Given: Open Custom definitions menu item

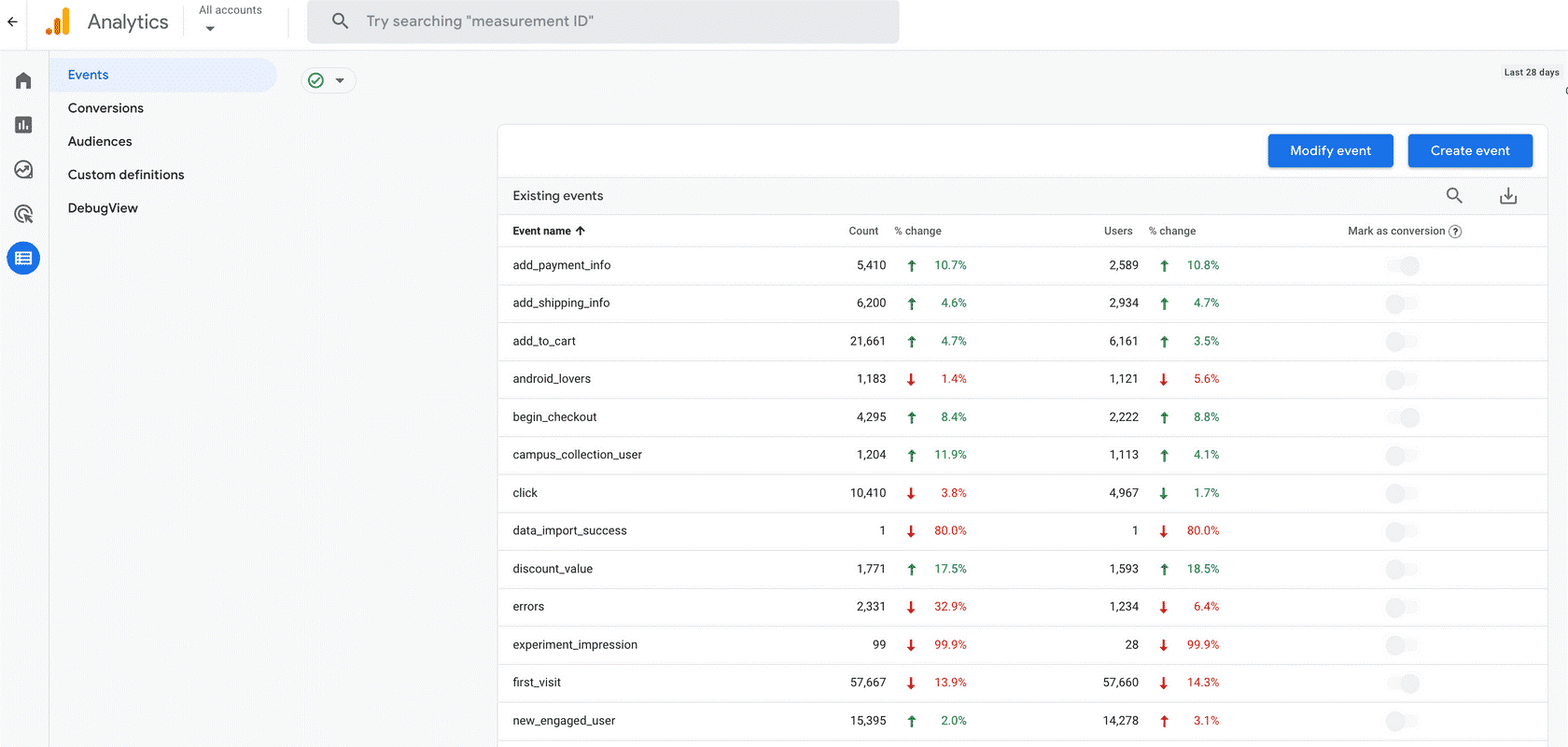Looking at the screenshot, I should pyautogui.click(x=126, y=175).
